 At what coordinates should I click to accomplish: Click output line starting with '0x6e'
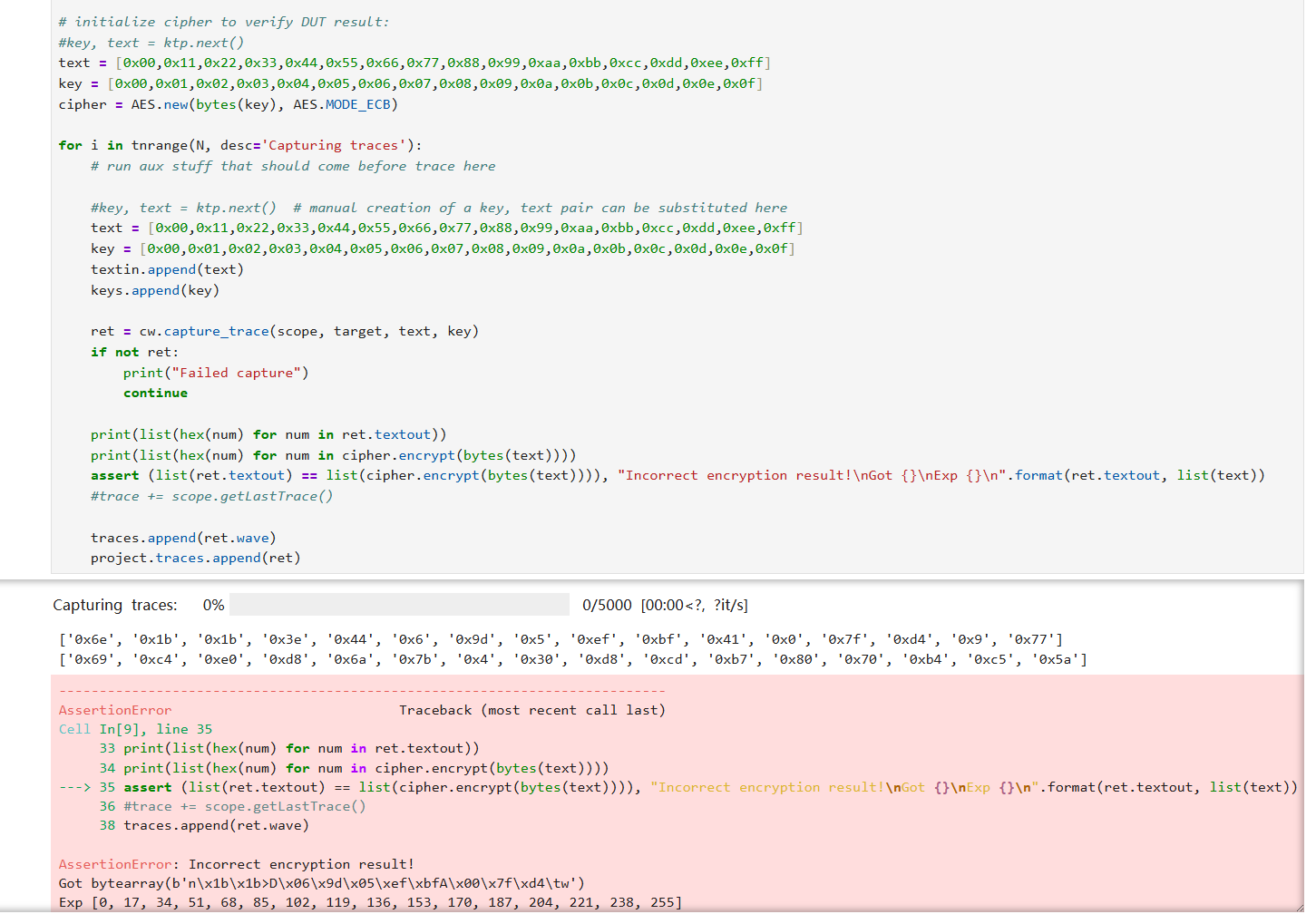tap(560, 639)
